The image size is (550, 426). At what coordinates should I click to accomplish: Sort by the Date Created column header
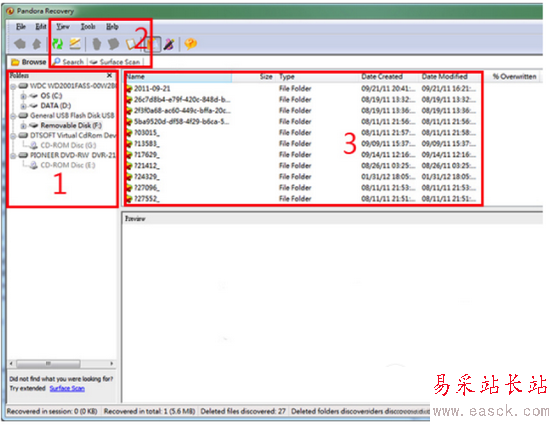point(389,76)
